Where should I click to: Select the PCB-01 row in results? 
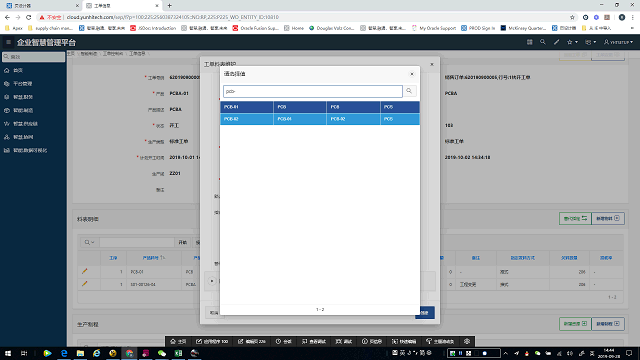[x=320, y=107]
